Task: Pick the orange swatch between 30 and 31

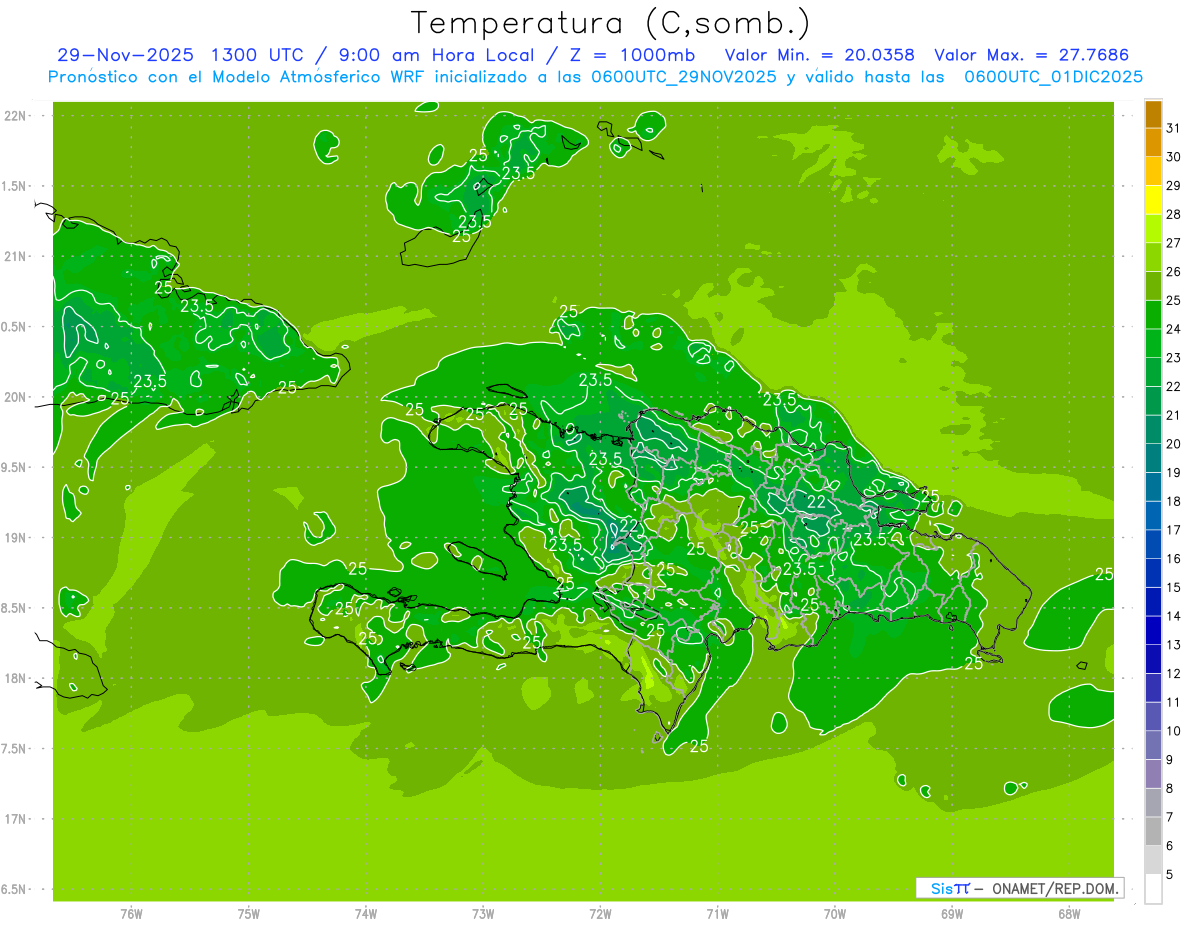Action: point(1153,143)
